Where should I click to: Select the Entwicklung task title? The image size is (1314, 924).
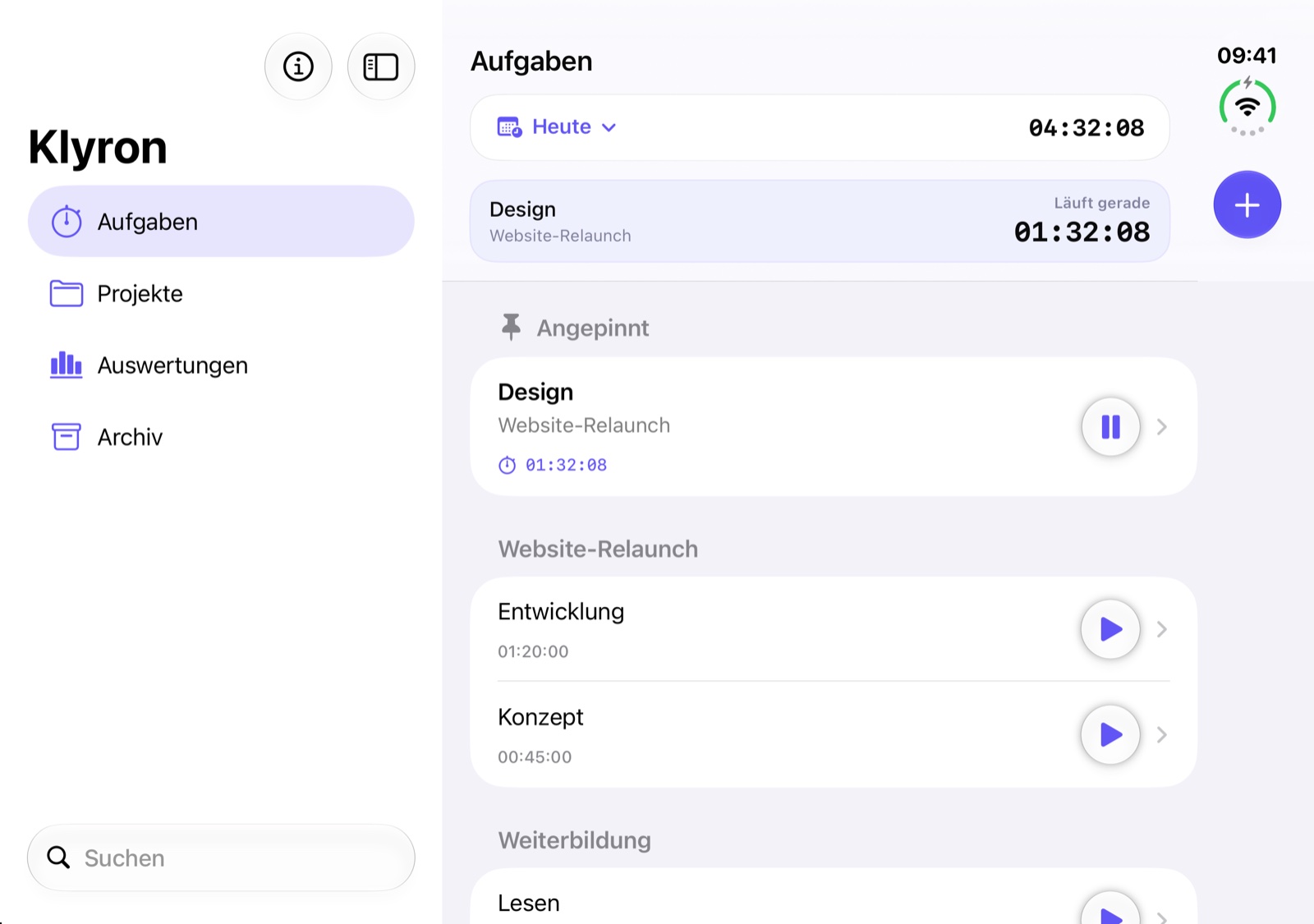pos(561,612)
